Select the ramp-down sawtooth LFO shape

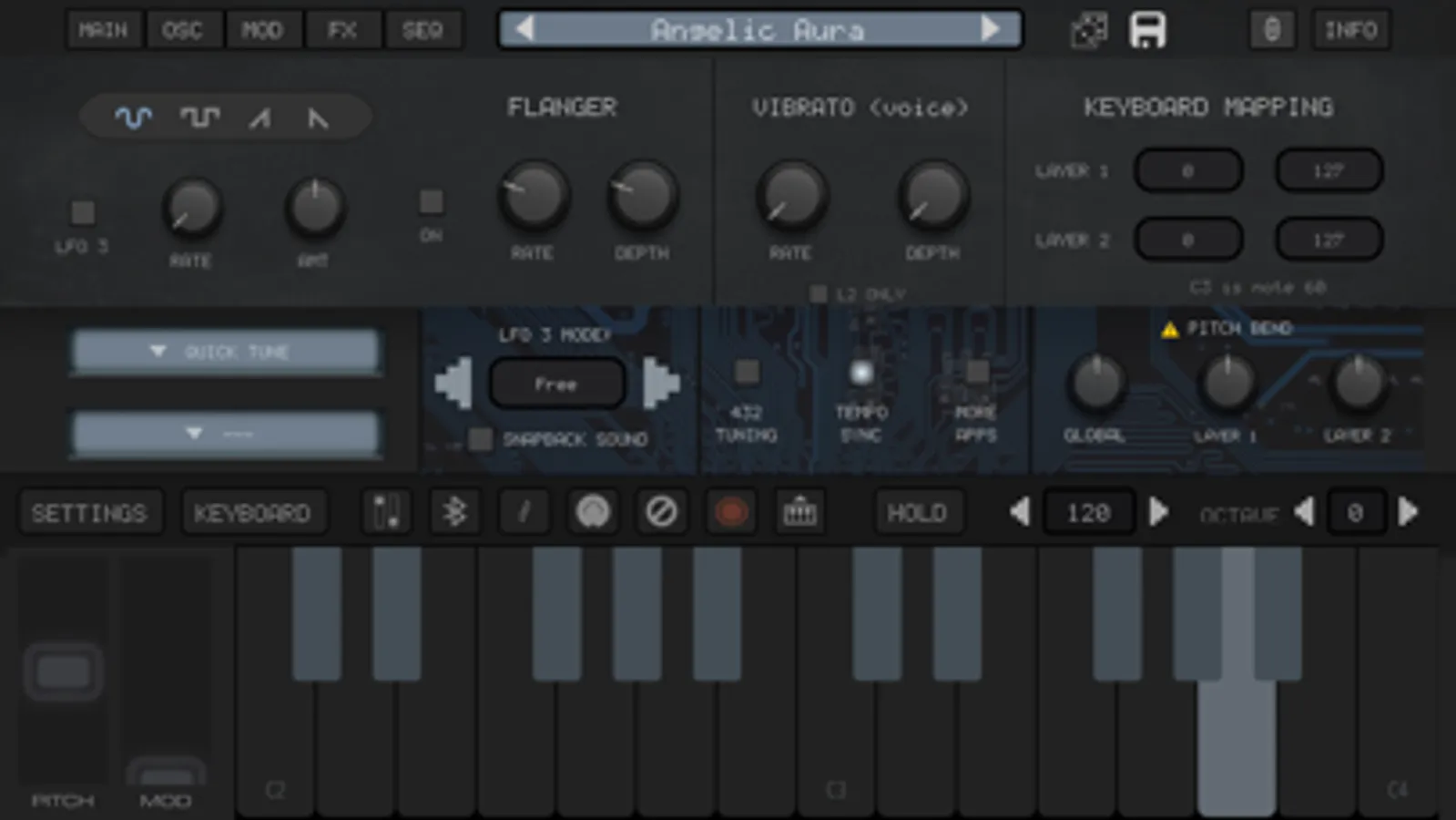317,118
